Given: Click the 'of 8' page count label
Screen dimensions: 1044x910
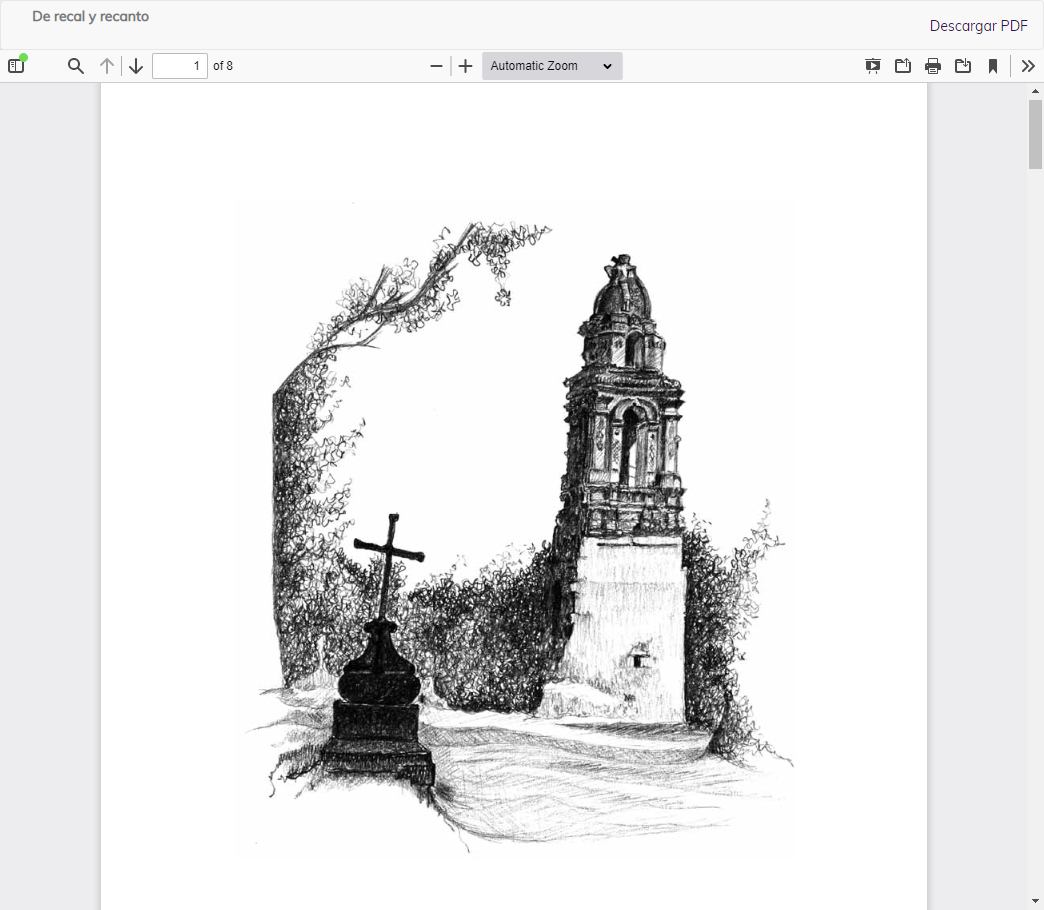Looking at the screenshot, I should (223, 66).
